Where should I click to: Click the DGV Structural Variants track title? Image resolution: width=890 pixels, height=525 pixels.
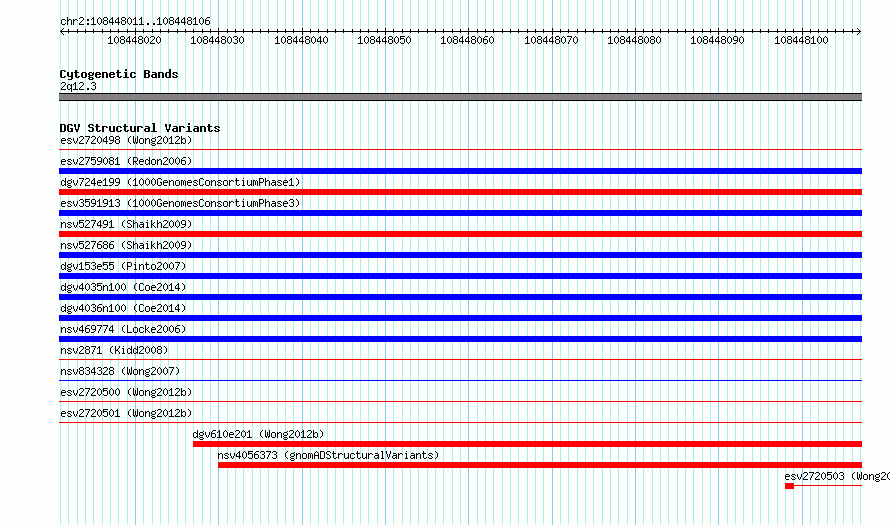[x=140, y=128]
